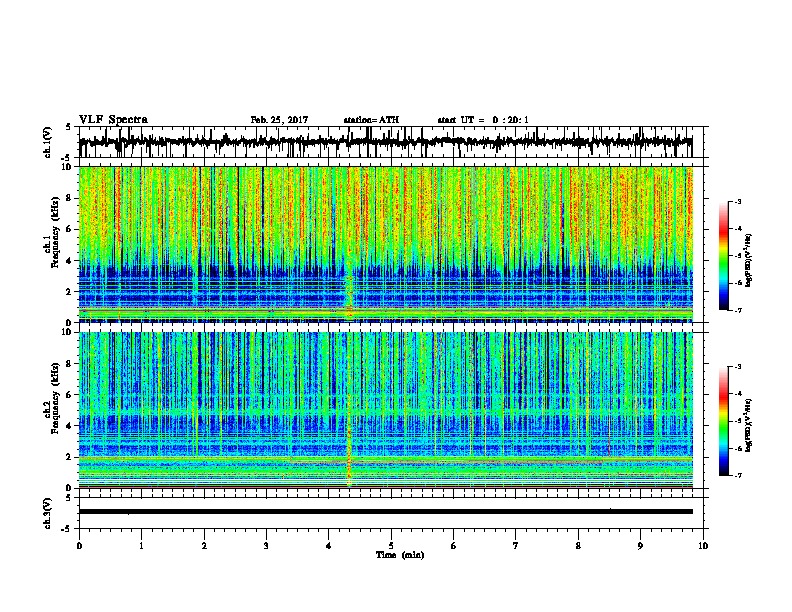Click the "Time (min)" axis title
Screen dimensions: 792x612
(x=400, y=555)
